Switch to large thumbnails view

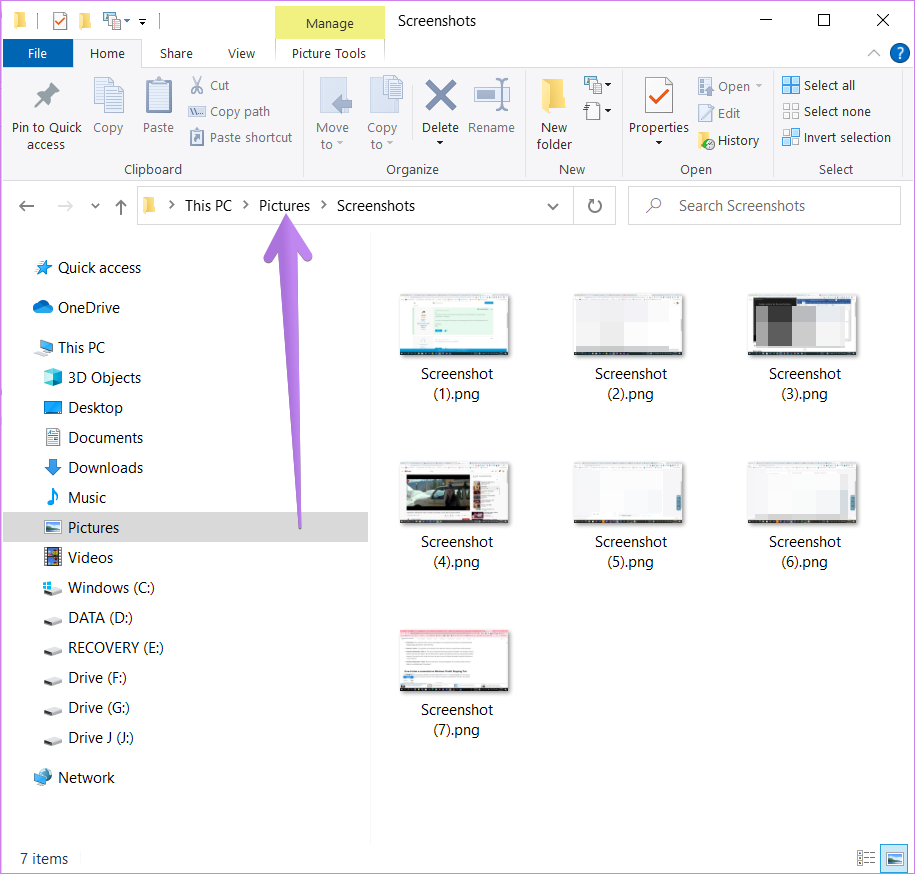tap(893, 858)
